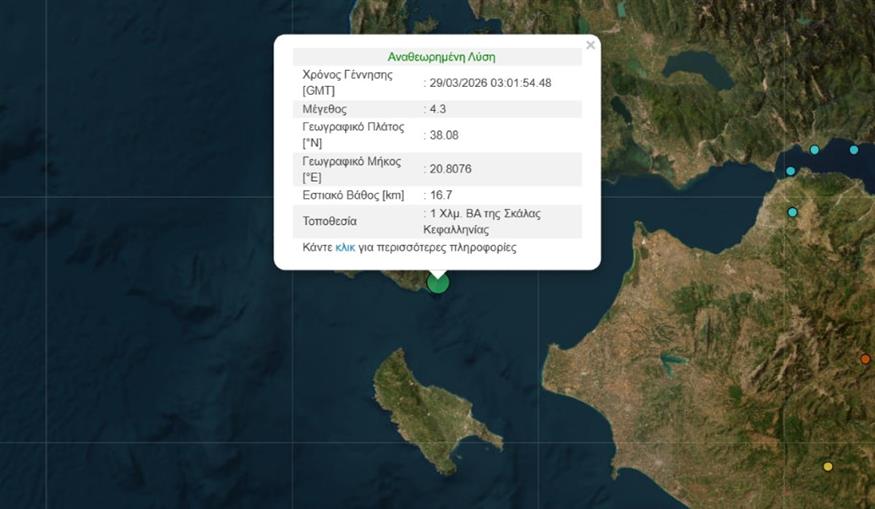Click the rightmost cyan marker in the gulf
The width and height of the screenshot is (875, 509).
853,150
